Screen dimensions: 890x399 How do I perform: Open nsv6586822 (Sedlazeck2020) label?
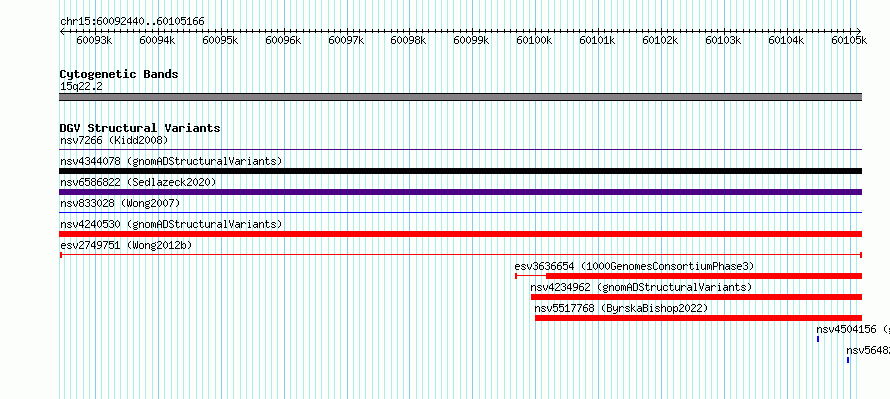click(x=138, y=182)
